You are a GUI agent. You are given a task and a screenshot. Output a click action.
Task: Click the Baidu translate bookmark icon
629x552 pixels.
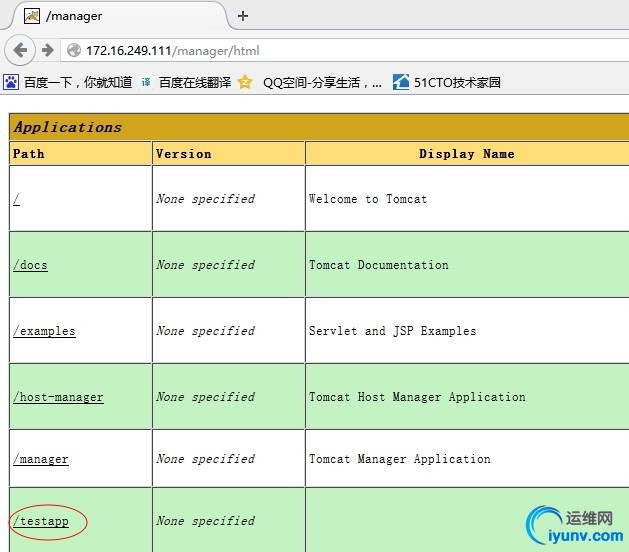[146, 82]
